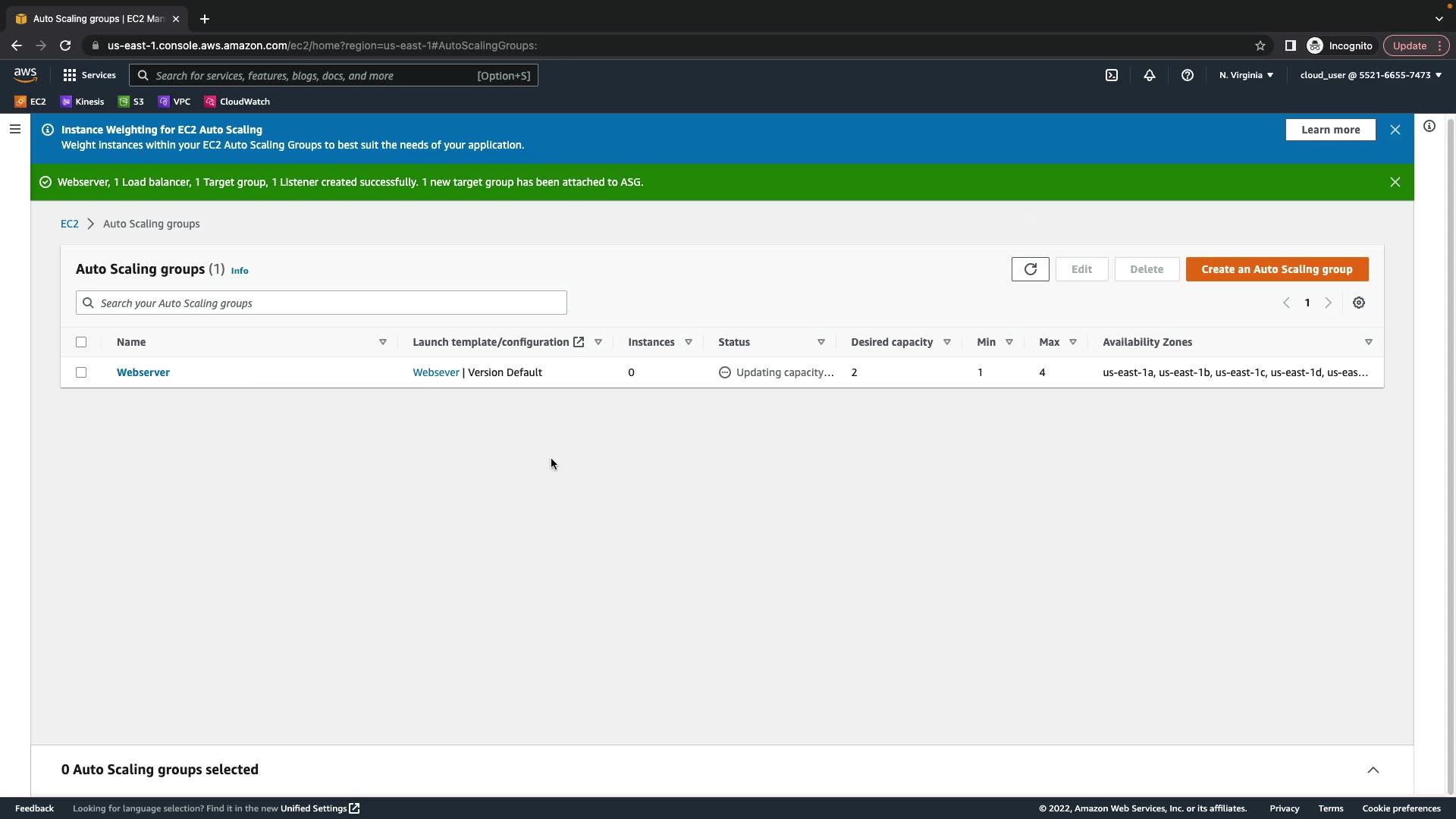This screenshot has width=1456, height=819.
Task: Select the Webserver row checkbox
Action: pos(81,372)
